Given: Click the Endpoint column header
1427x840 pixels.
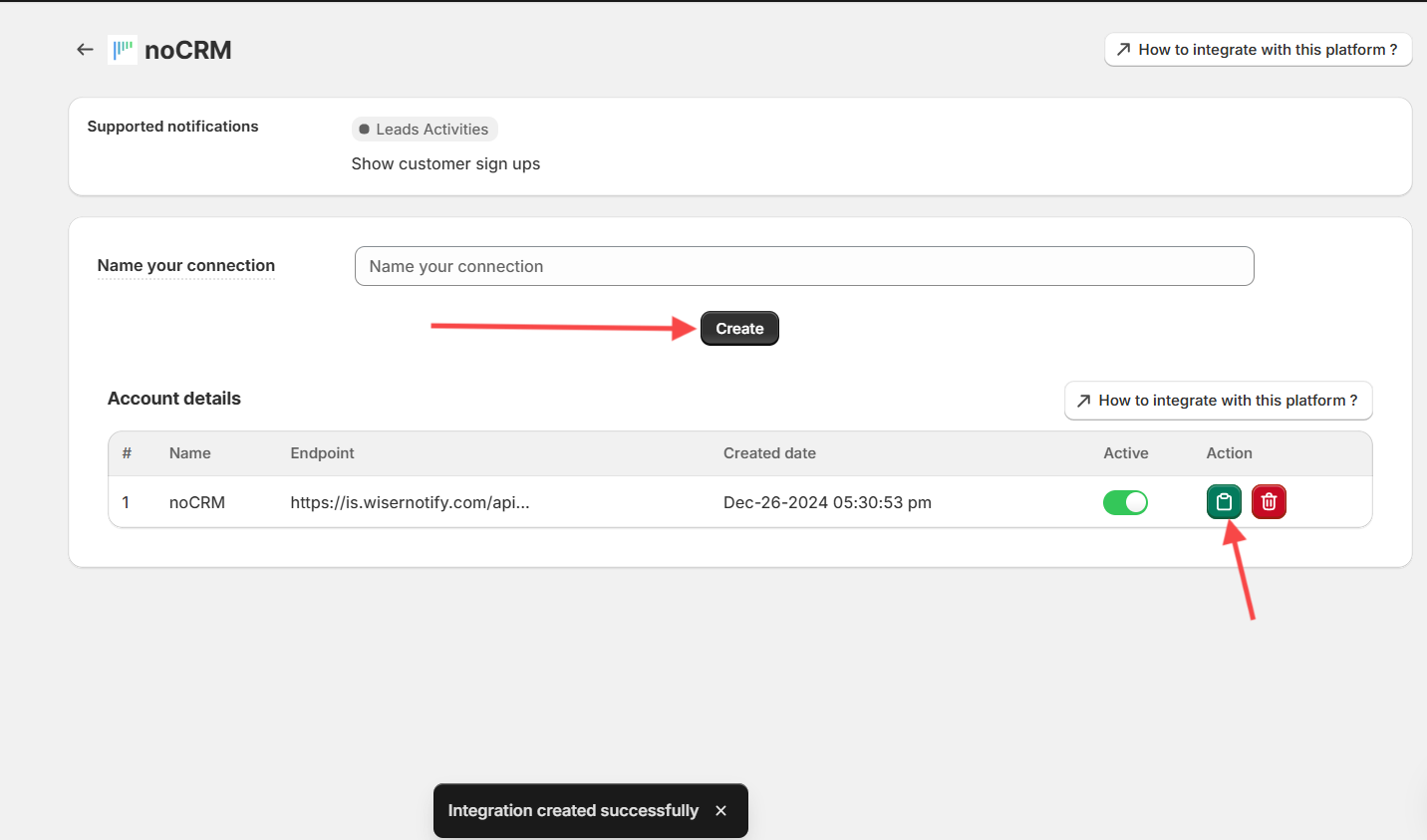Looking at the screenshot, I should pyautogui.click(x=322, y=453).
